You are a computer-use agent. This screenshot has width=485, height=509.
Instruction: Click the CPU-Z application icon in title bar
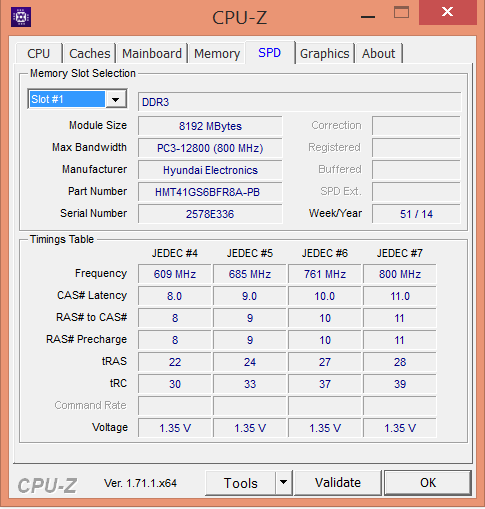(x=21, y=17)
